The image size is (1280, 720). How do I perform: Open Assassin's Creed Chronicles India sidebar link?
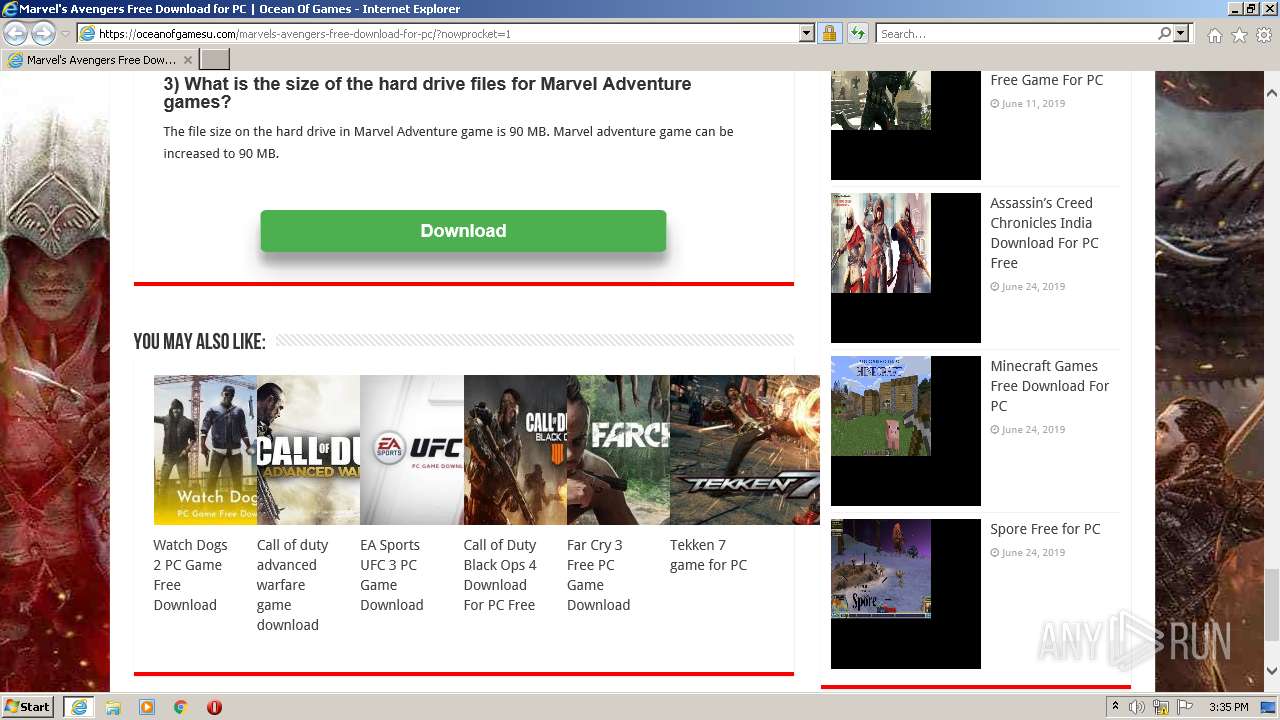pos(1044,233)
